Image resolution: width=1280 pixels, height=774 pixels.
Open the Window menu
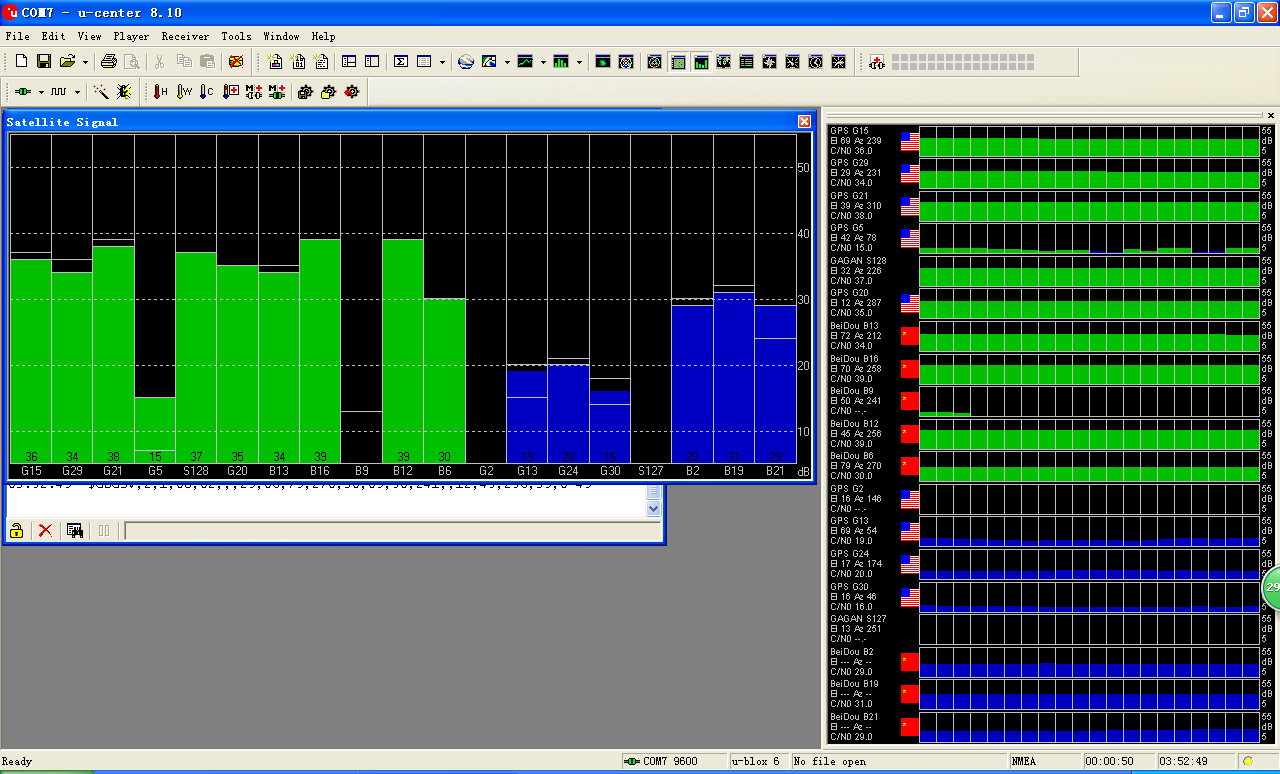tap(281, 36)
